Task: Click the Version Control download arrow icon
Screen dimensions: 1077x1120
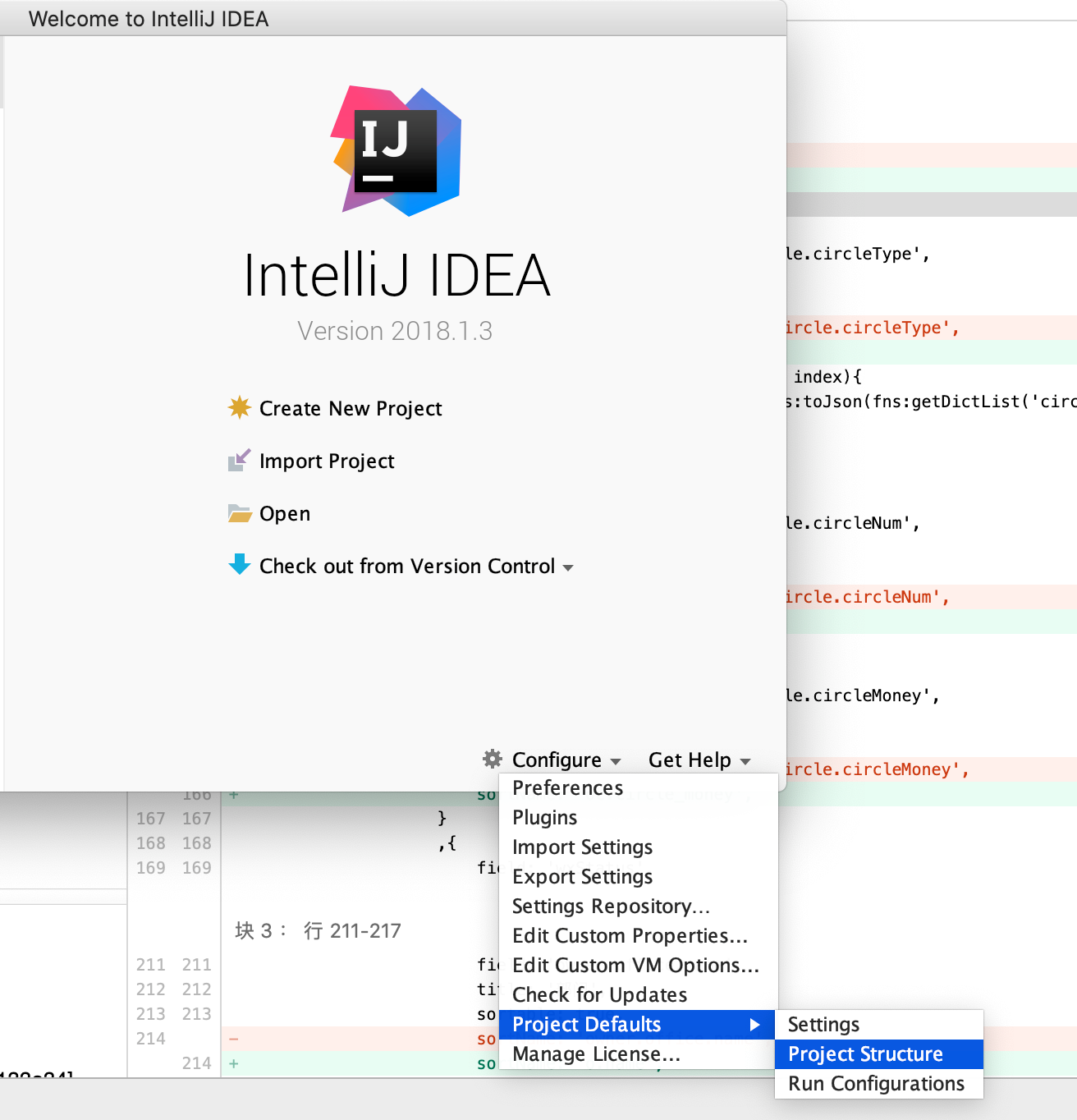Action: pos(239,564)
